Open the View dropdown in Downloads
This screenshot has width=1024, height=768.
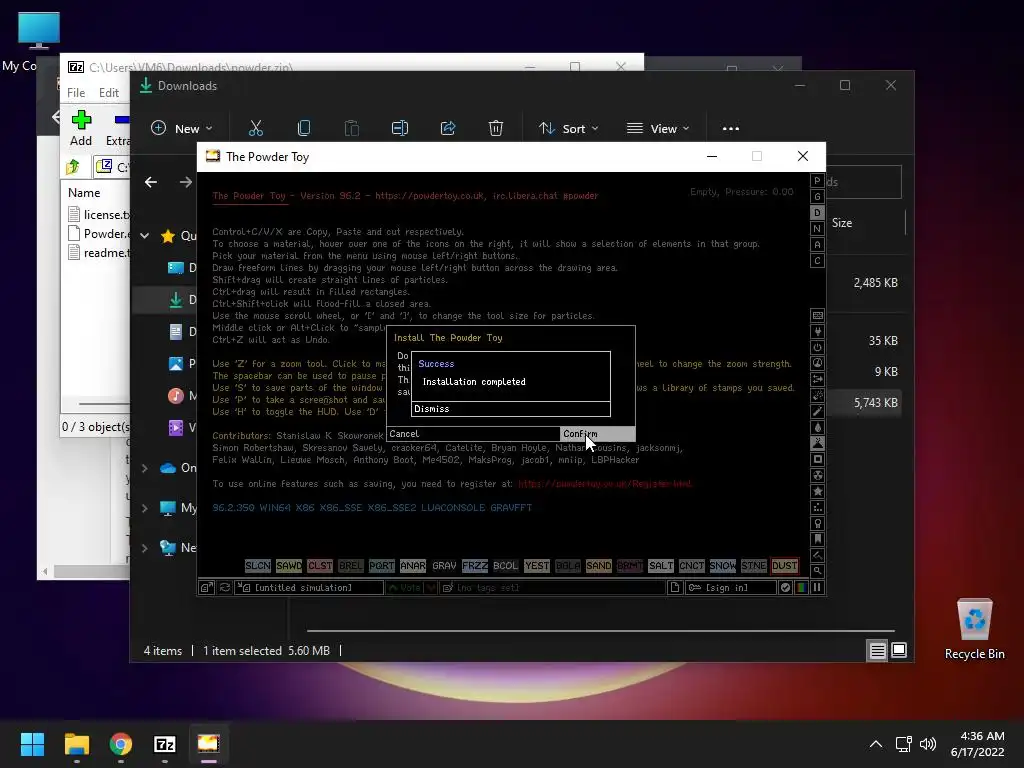click(x=658, y=129)
